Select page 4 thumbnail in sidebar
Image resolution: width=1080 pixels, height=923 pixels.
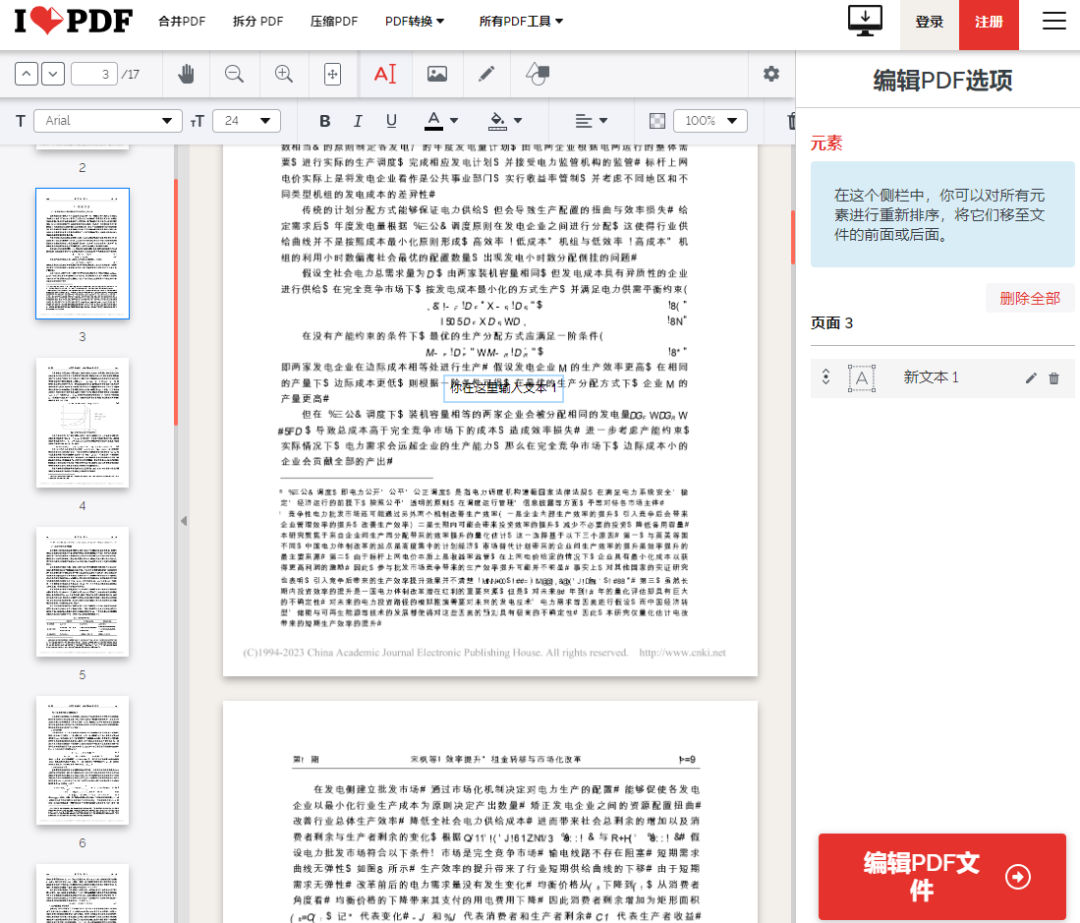[x=82, y=423]
